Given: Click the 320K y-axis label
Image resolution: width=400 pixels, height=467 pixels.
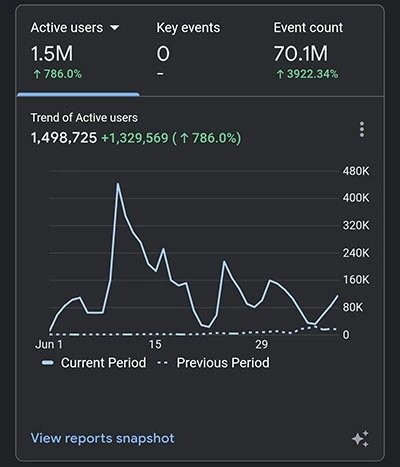Looking at the screenshot, I should (356, 225).
